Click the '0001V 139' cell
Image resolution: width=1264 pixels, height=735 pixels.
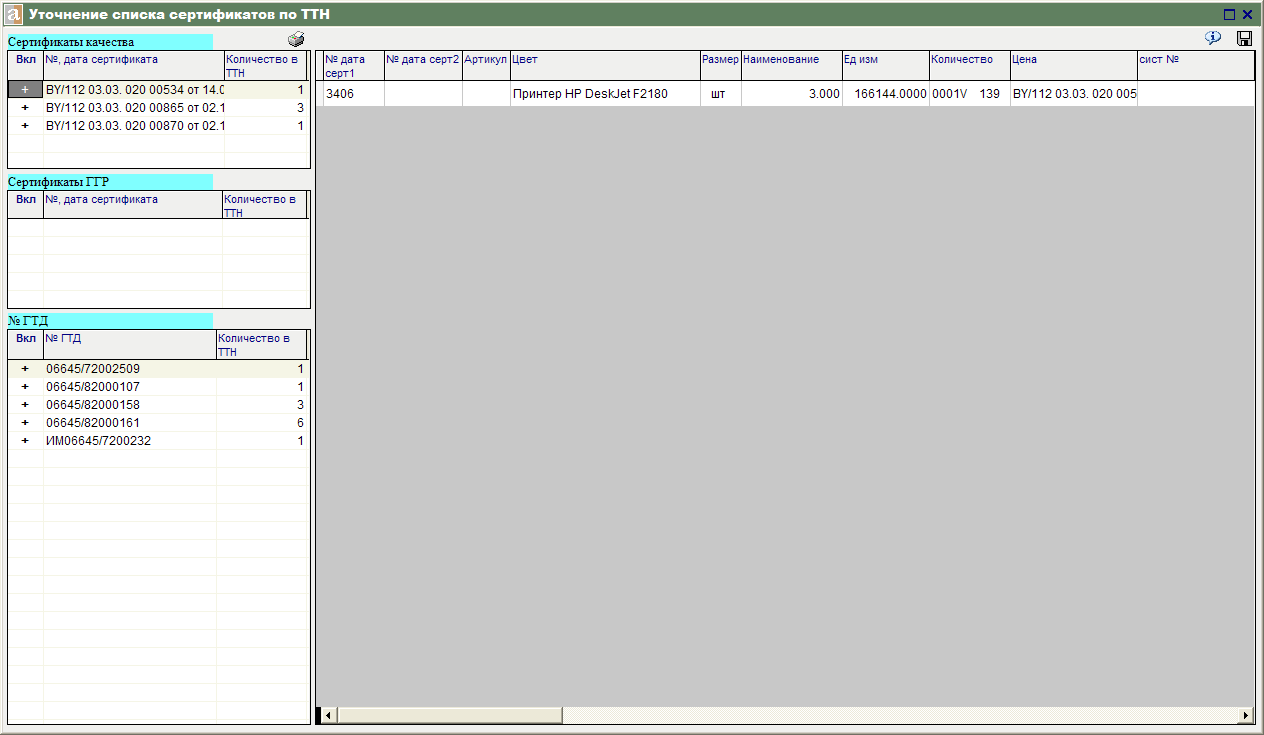click(x=969, y=94)
